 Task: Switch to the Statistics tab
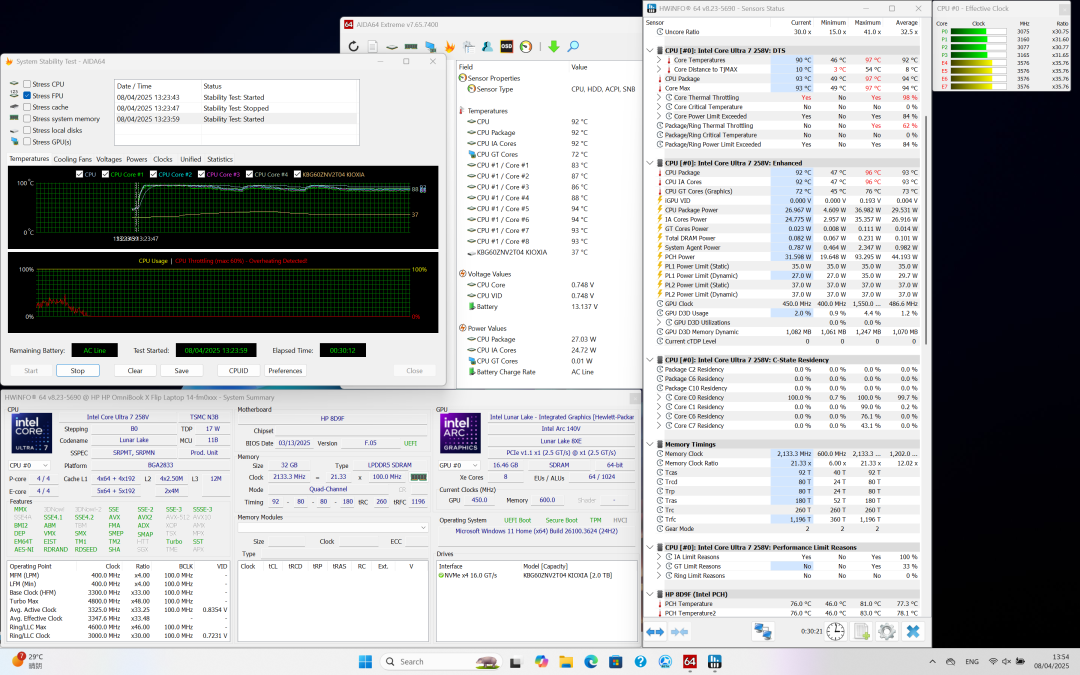click(220, 159)
